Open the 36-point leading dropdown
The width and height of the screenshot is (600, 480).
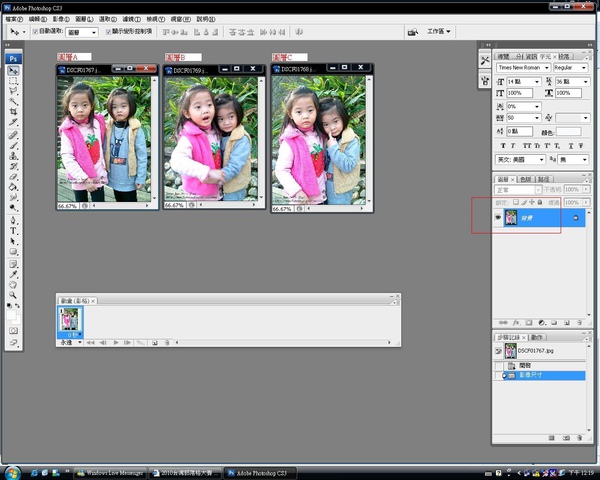585,82
